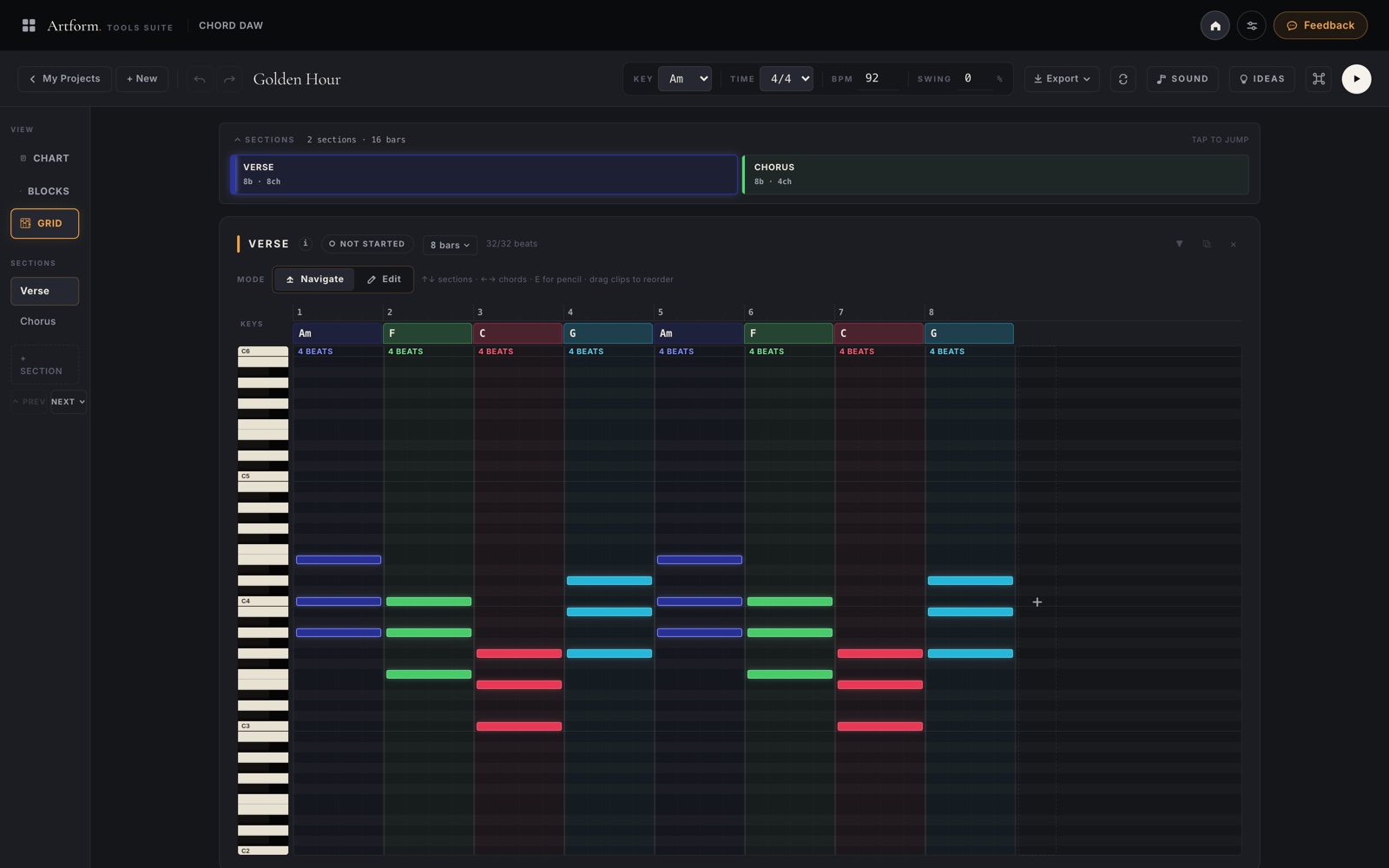Select Chorus in the sidebar sections

(x=44, y=321)
